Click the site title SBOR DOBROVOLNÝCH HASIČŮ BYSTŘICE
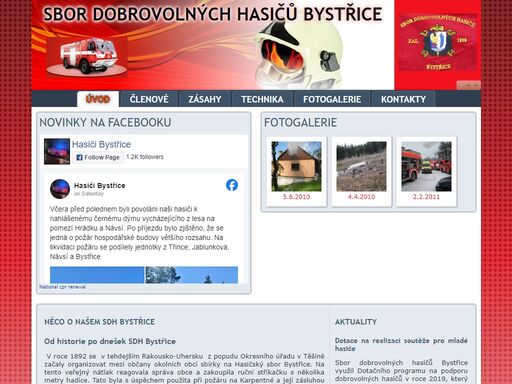Screen dimensions: 512x384 [213, 14]
